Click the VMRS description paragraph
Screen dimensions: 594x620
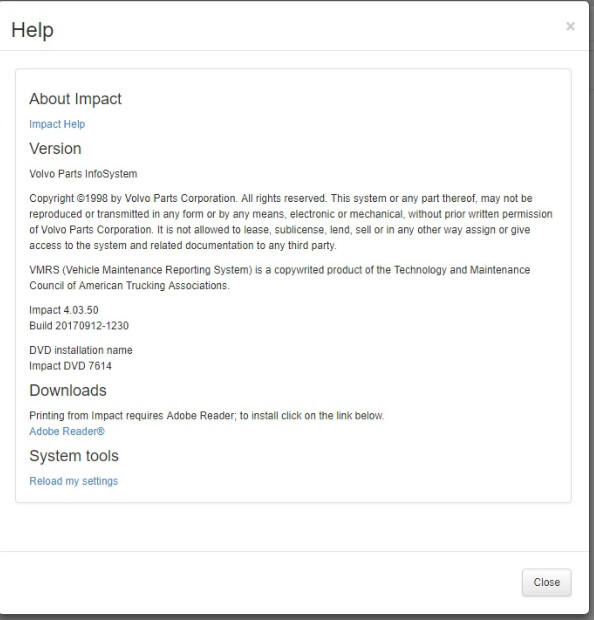(280, 278)
